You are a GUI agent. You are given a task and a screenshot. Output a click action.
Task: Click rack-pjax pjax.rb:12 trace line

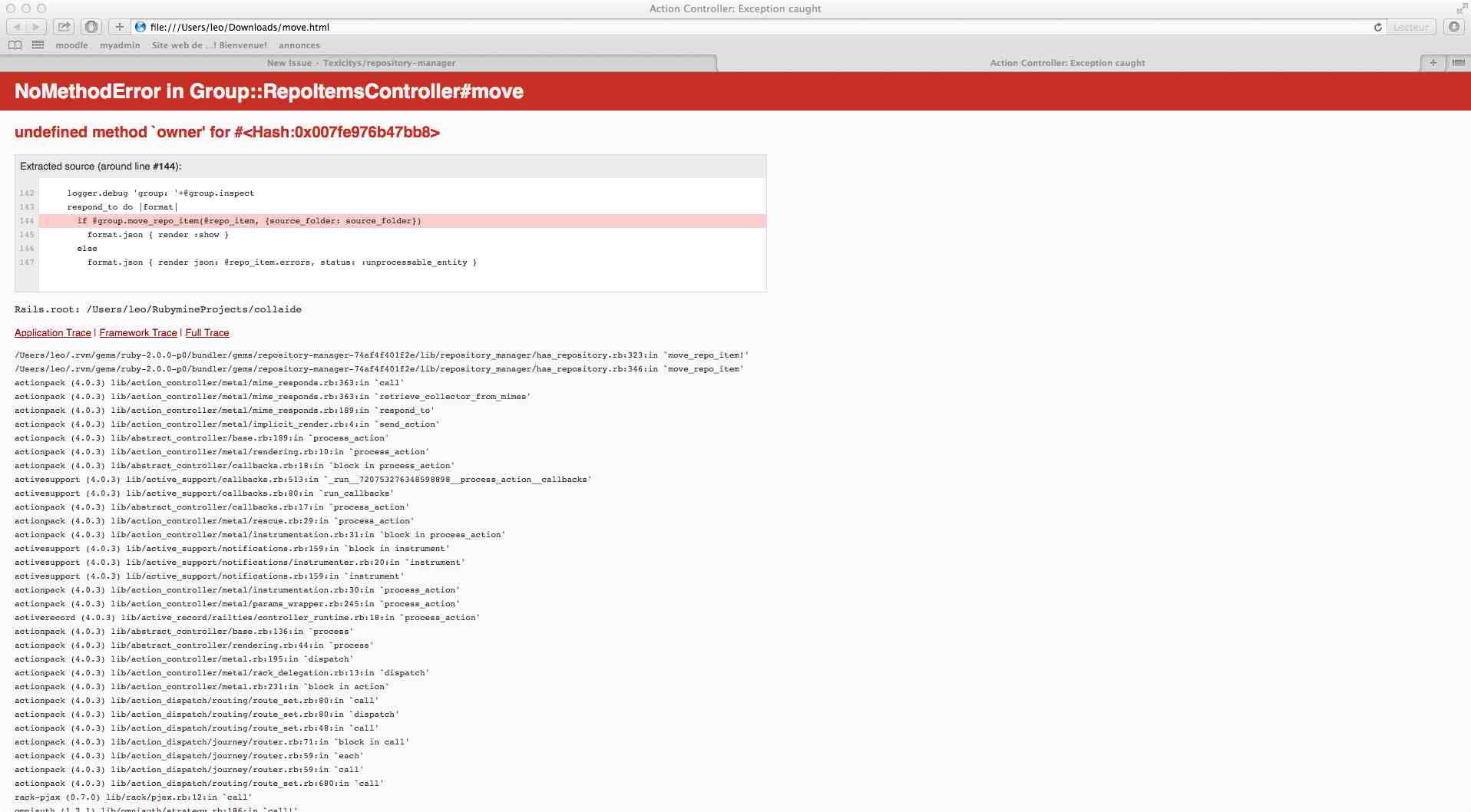(x=133, y=797)
